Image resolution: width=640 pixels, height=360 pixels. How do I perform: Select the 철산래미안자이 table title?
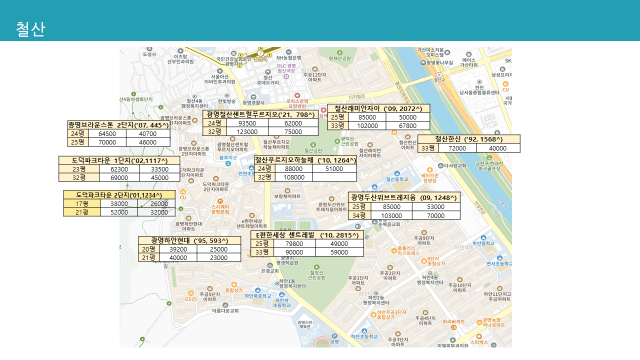click(x=378, y=109)
